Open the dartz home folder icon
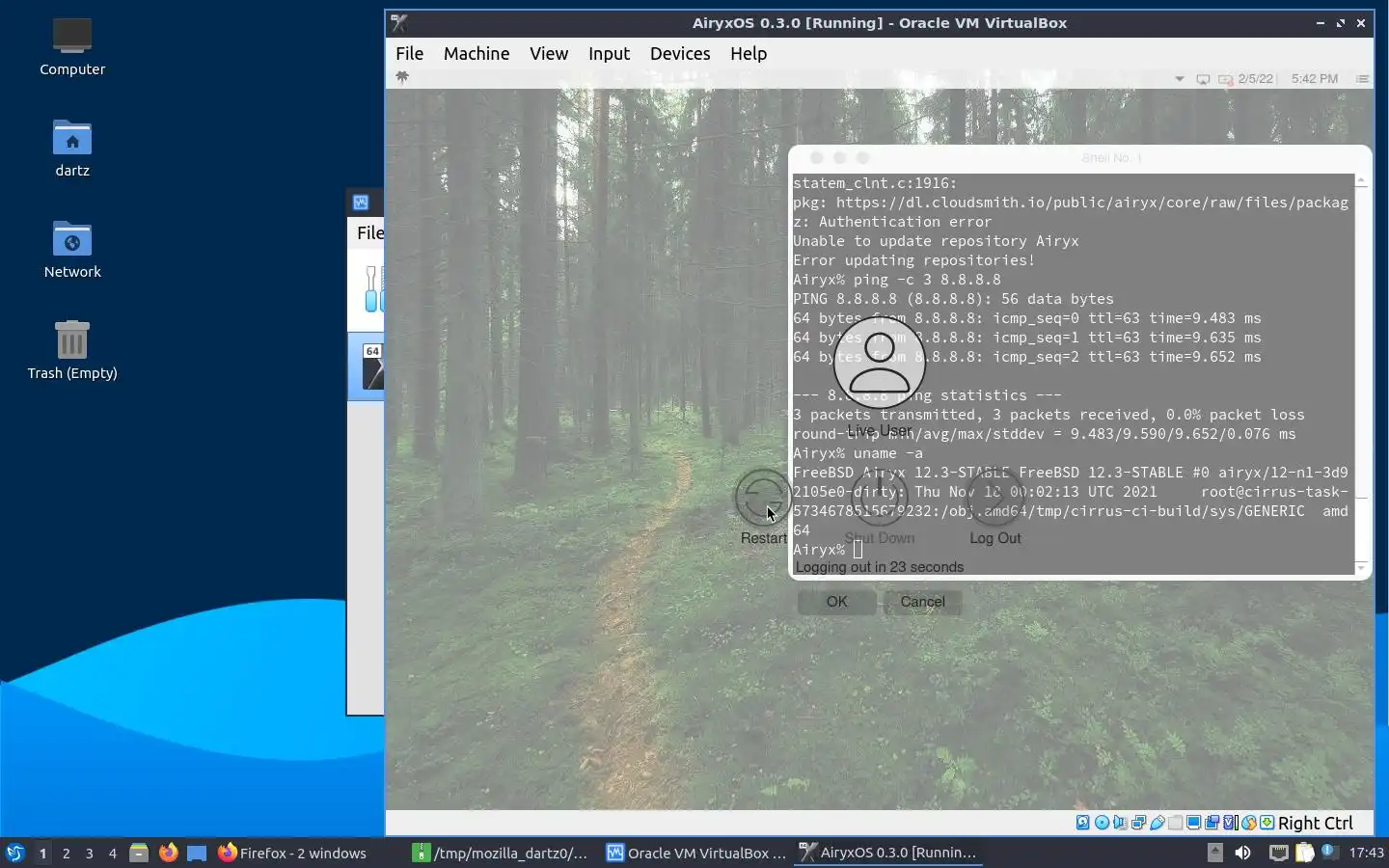 (72, 148)
